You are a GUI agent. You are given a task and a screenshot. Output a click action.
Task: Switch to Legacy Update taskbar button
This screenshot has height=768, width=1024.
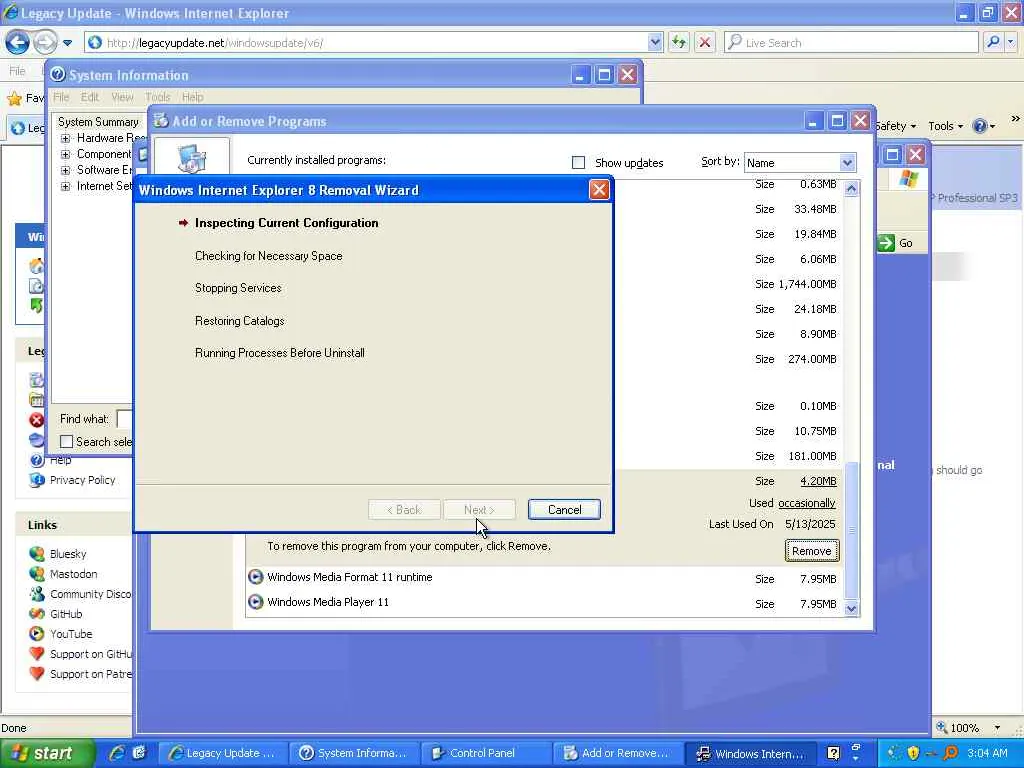[x=223, y=753]
